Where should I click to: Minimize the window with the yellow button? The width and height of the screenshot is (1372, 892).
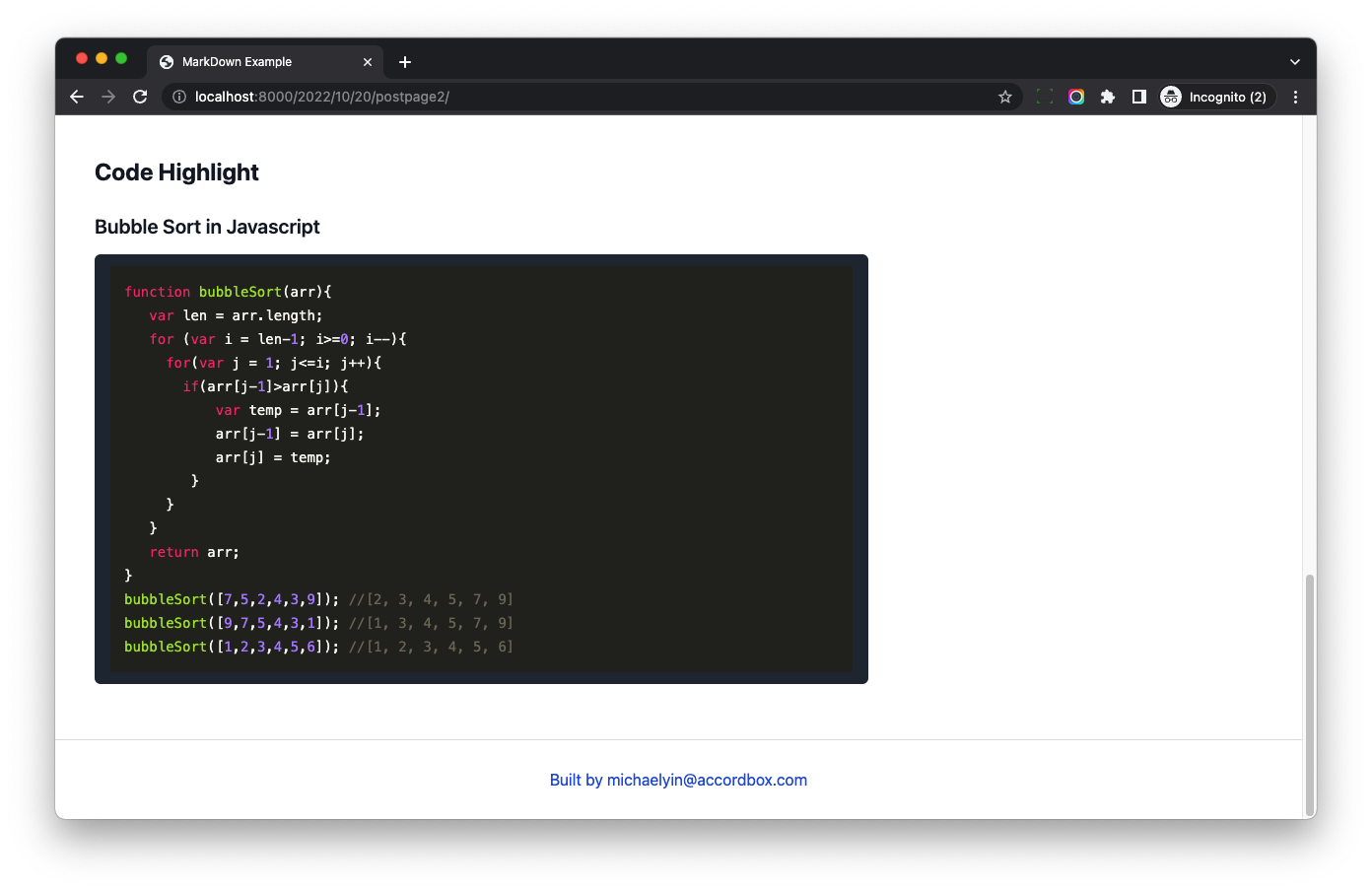[102, 58]
